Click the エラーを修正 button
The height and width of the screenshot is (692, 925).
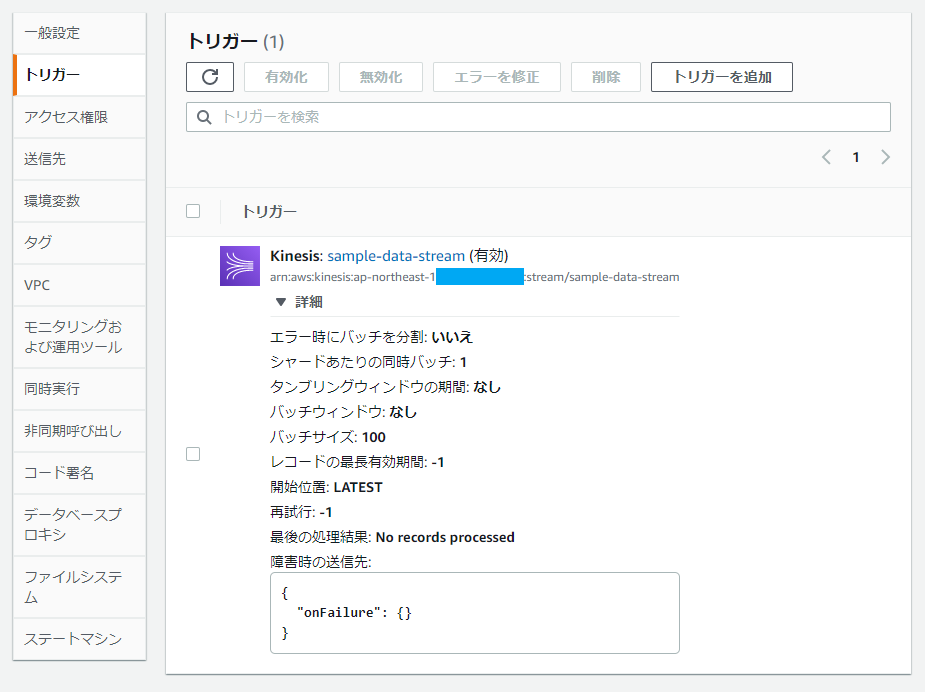(x=497, y=77)
